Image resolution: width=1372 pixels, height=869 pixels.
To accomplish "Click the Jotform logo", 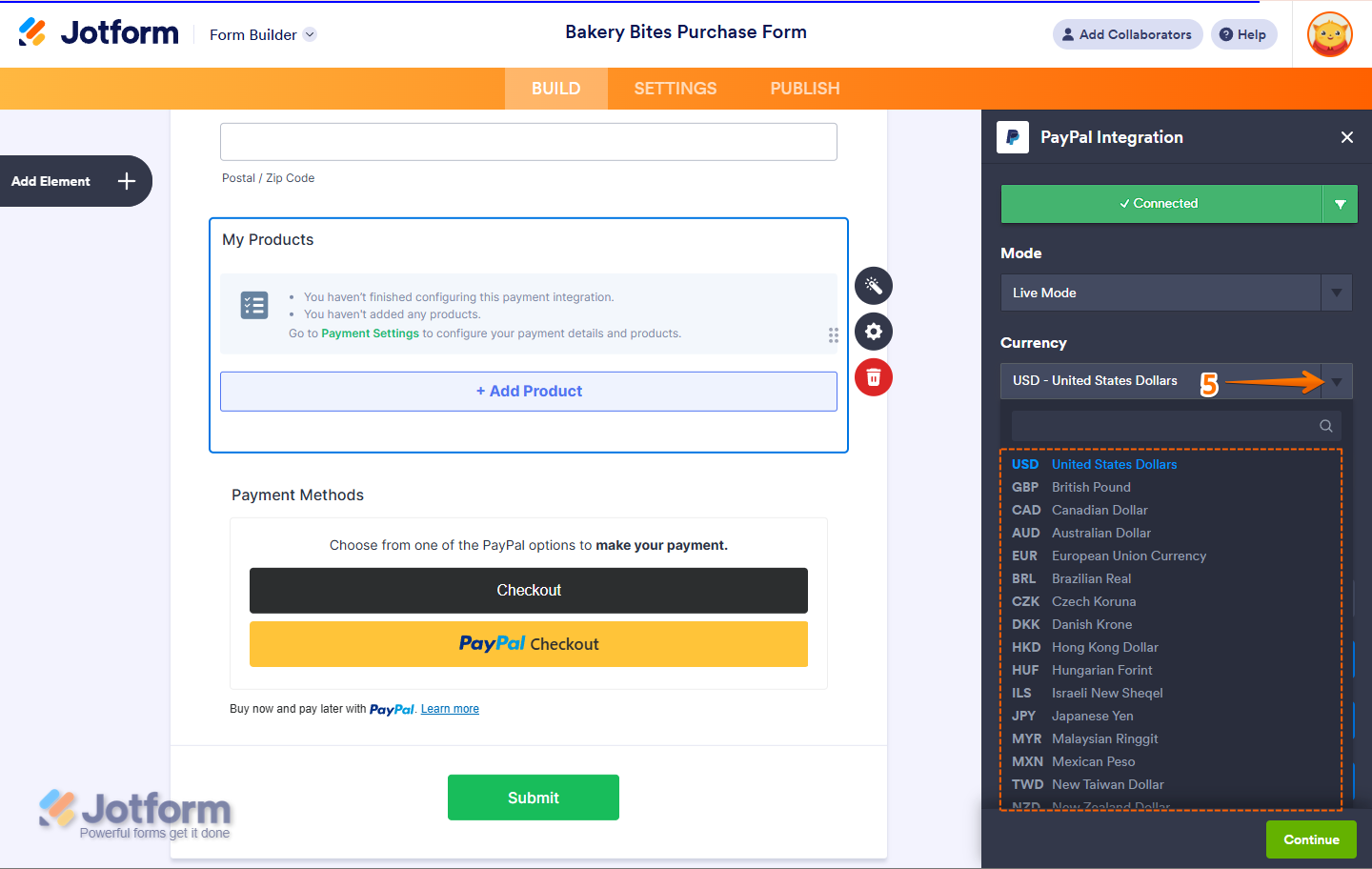I will [98, 32].
